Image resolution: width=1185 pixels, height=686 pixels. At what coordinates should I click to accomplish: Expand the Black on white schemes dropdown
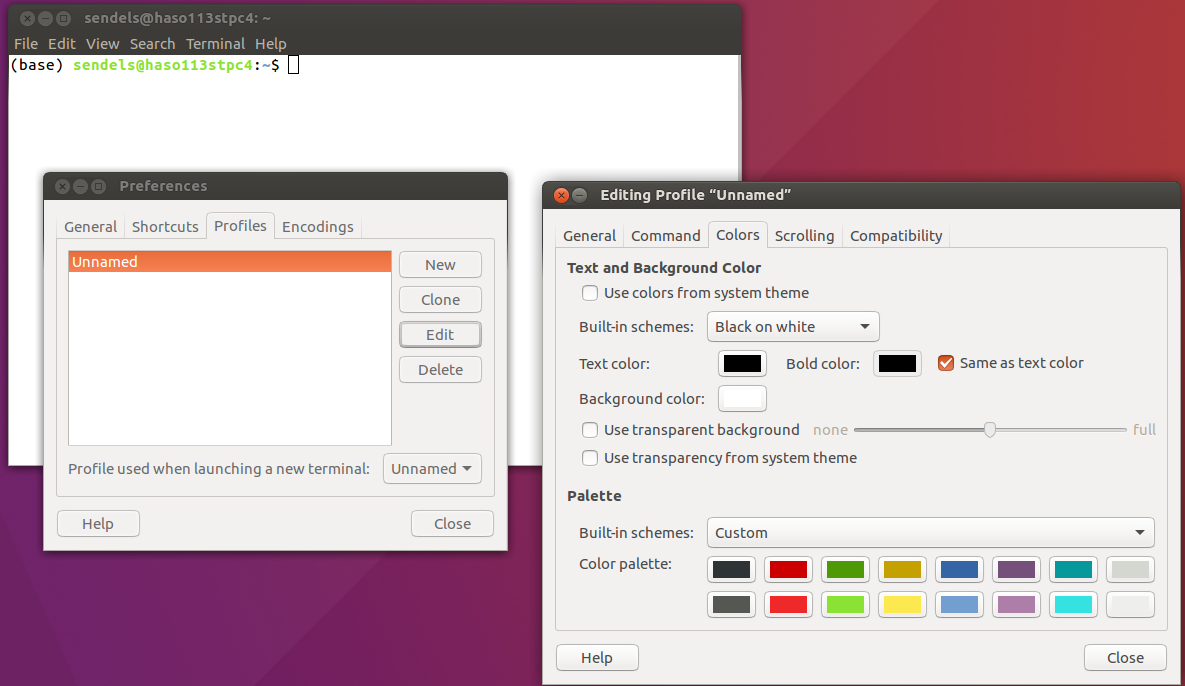point(792,327)
